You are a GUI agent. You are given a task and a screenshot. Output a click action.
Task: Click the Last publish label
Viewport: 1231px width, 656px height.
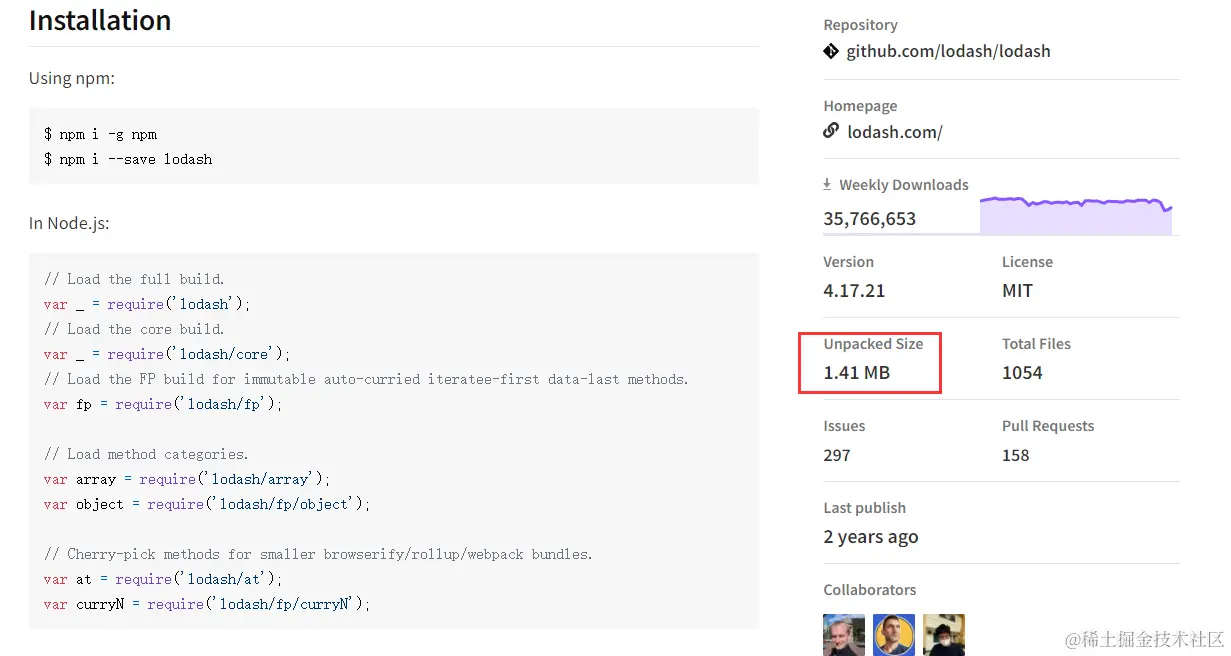pyautogui.click(x=864, y=508)
